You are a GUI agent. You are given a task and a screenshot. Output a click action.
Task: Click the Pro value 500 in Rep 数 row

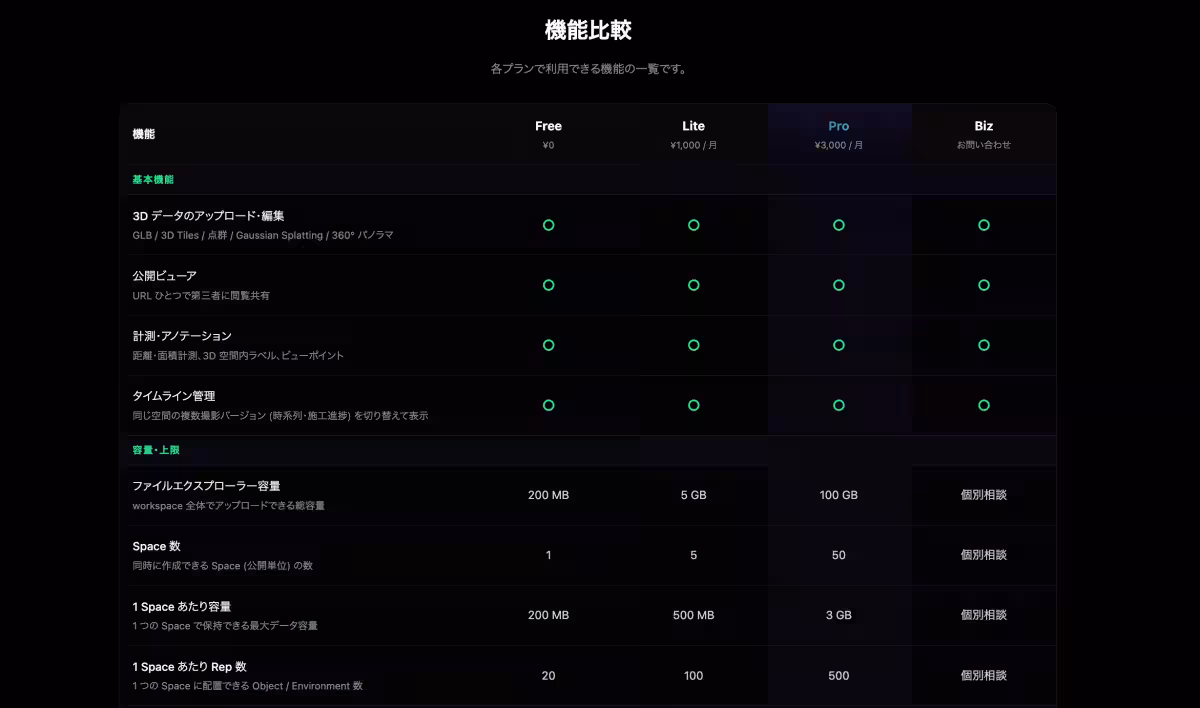(x=838, y=675)
